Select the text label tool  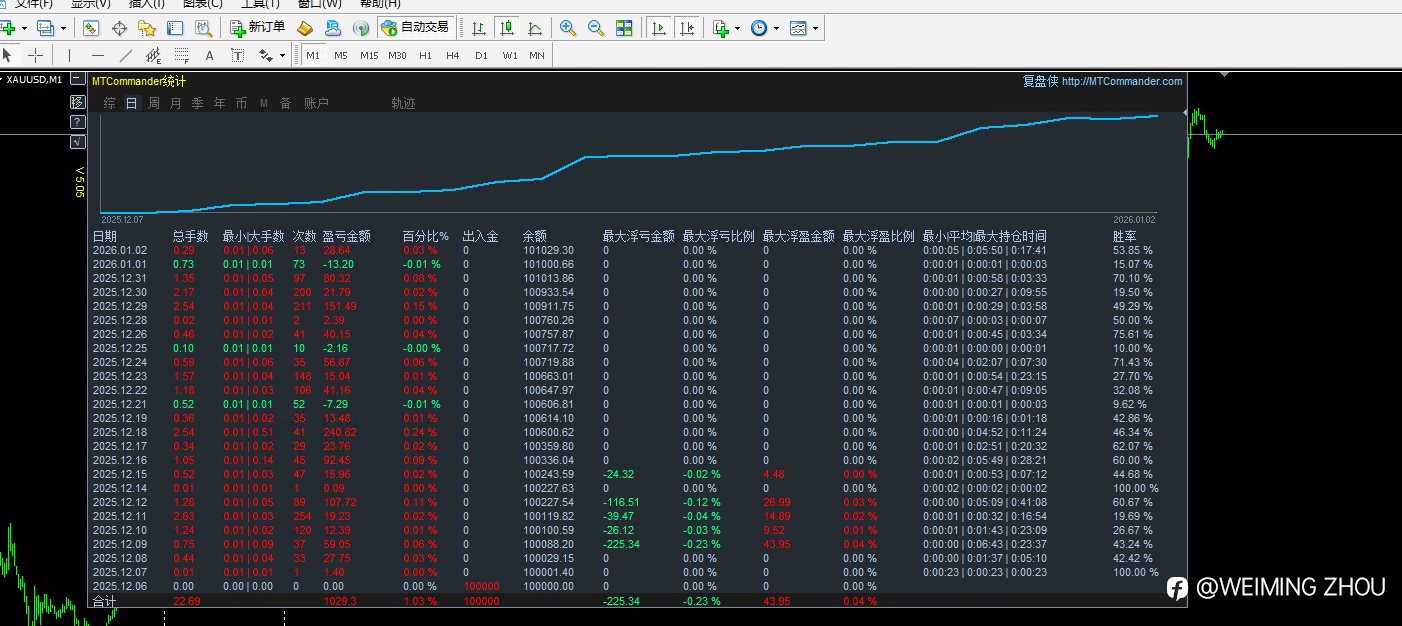click(237, 55)
